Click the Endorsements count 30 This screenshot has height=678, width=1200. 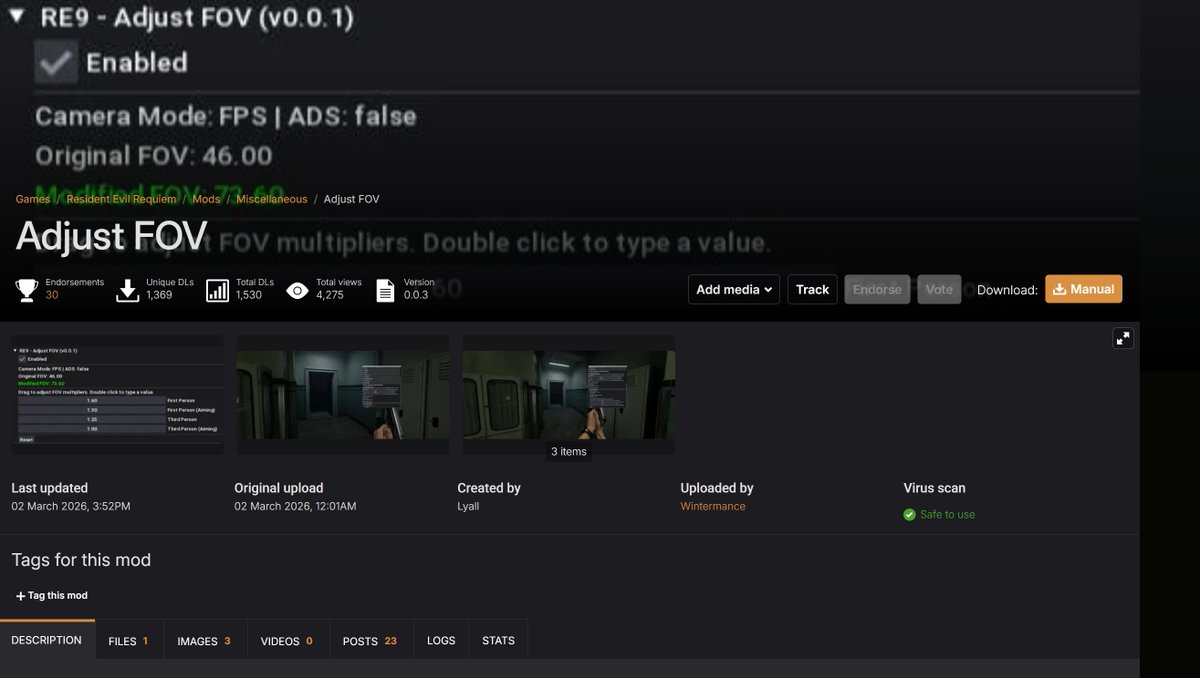(x=52, y=295)
